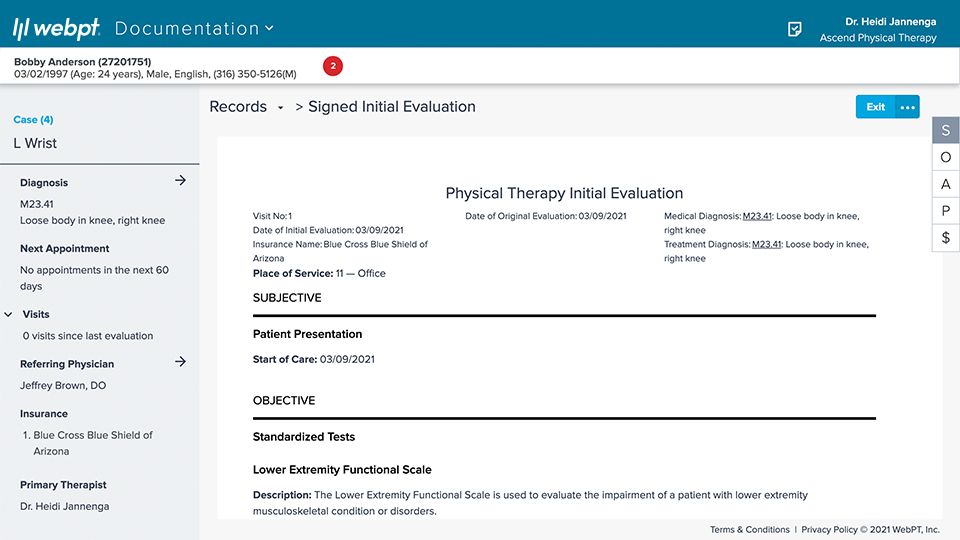
Task: Open Diagnosis details arrow
Action: 180,181
